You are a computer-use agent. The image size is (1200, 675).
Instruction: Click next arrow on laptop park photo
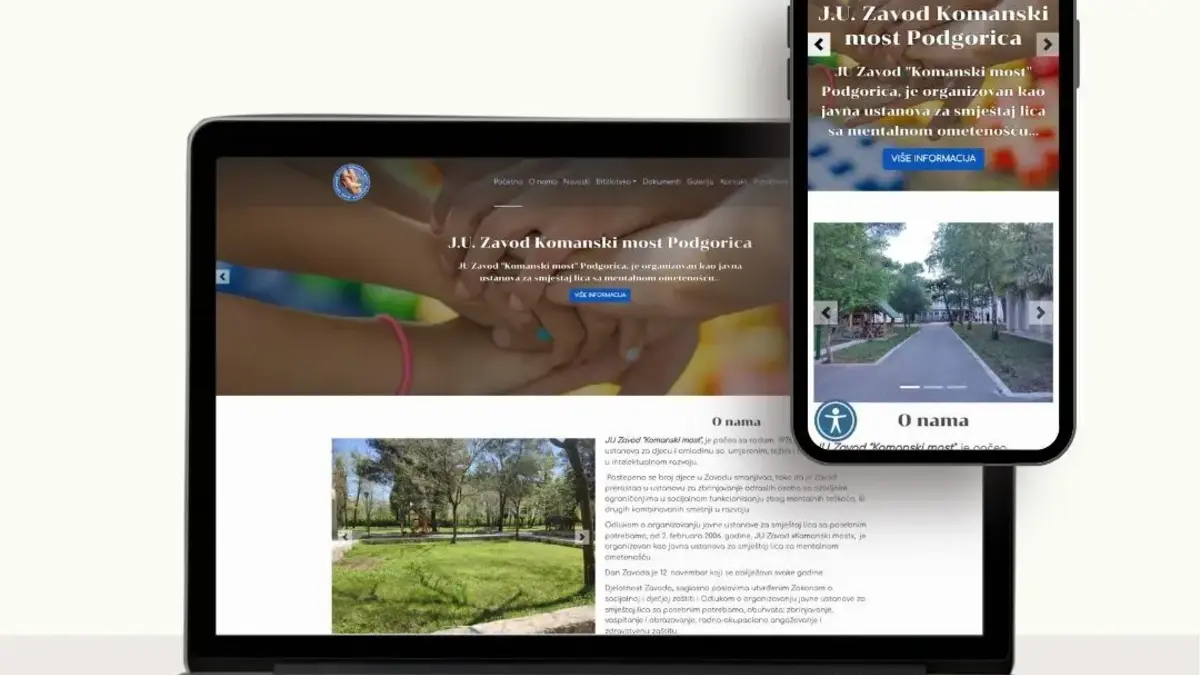[582, 537]
